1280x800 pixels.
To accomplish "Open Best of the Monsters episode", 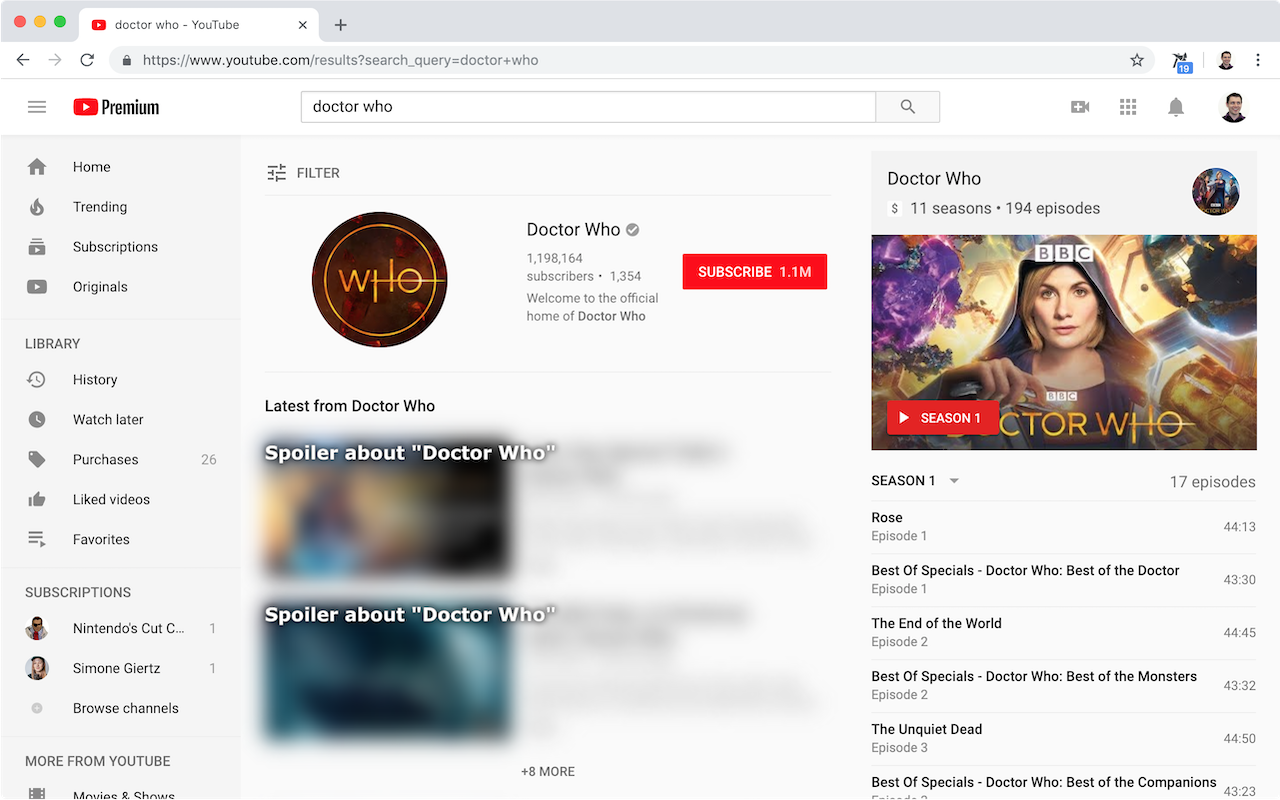I will [1063, 686].
